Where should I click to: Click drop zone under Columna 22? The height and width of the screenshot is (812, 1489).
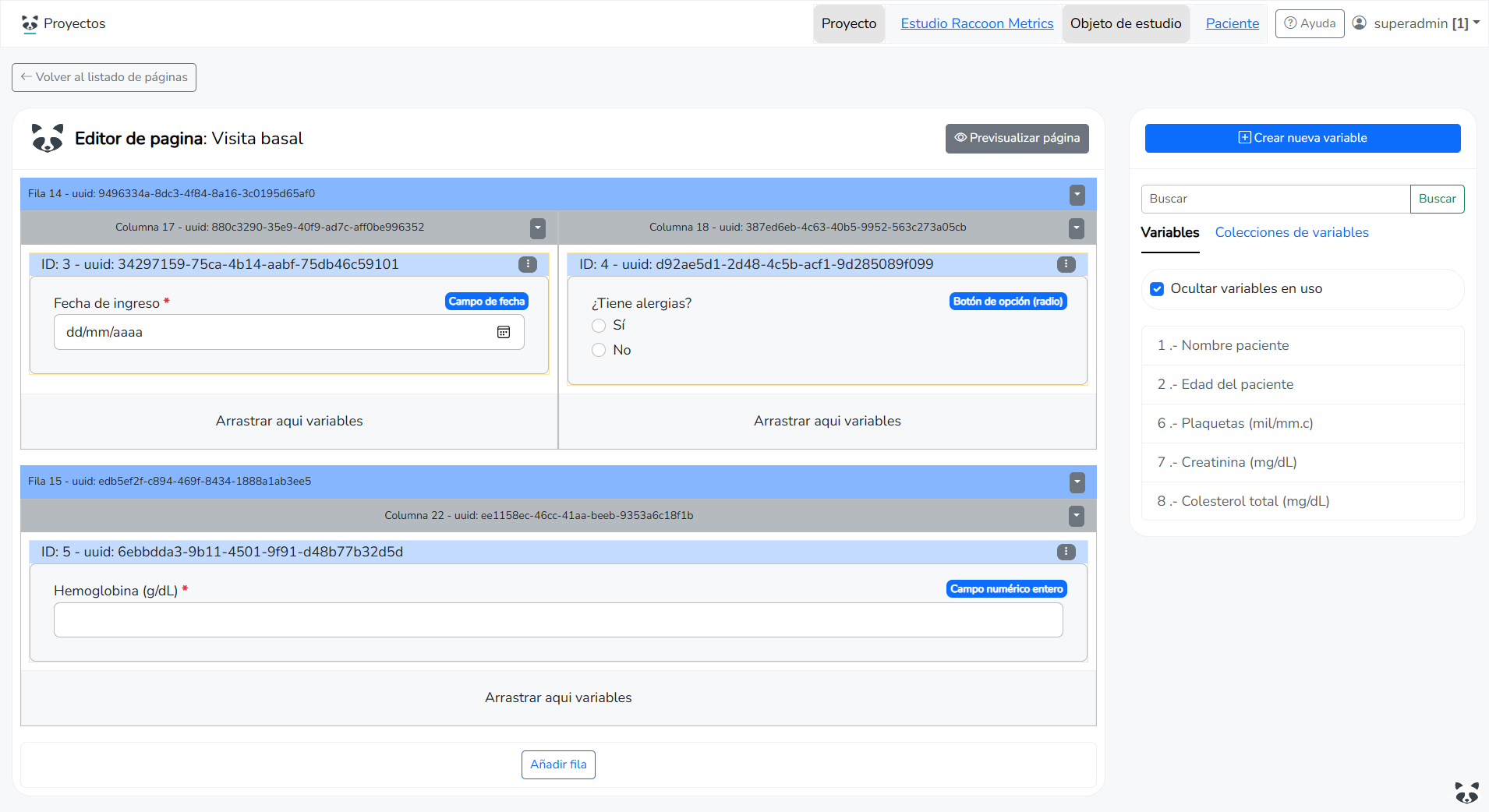pyautogui.click(x=558, y=697)
